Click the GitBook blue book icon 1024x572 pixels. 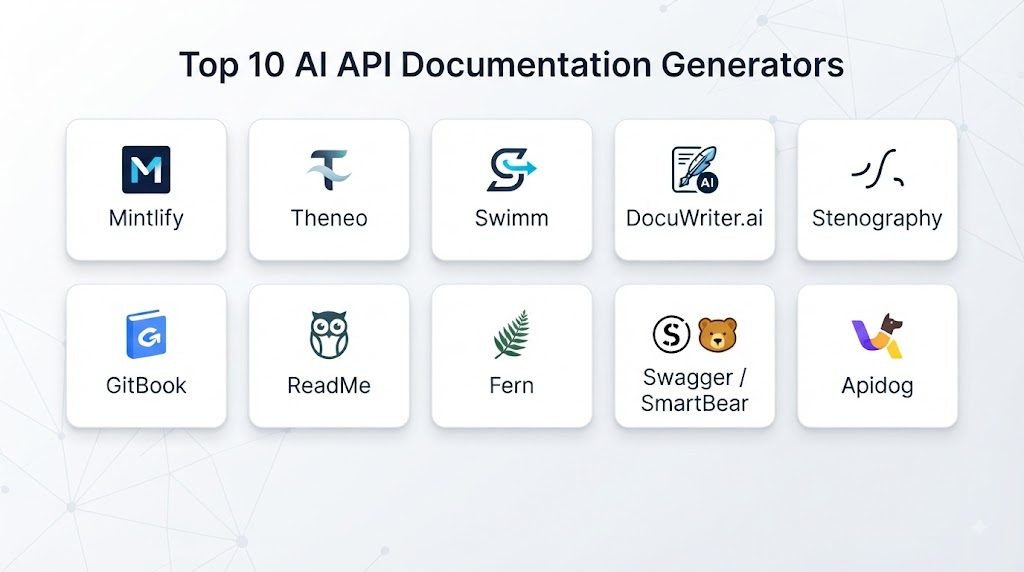[146, 334]
